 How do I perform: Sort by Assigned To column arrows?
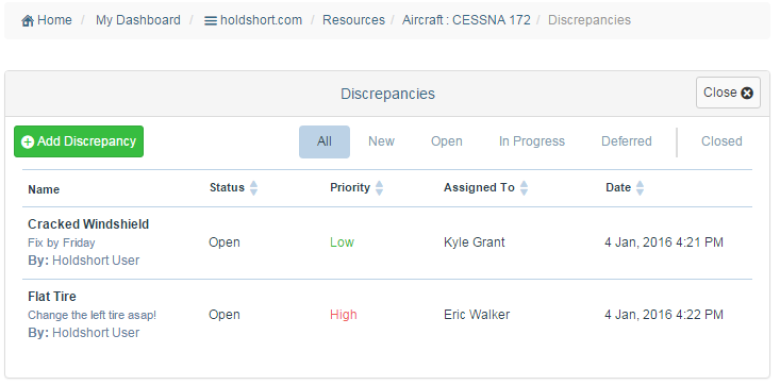pos(524,188)
